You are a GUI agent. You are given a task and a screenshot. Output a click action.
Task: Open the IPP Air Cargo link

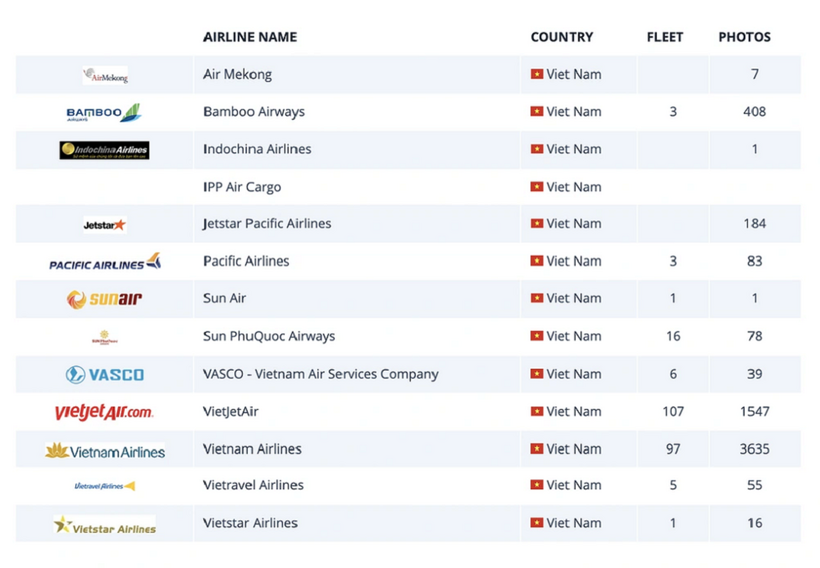click(242, 187)
